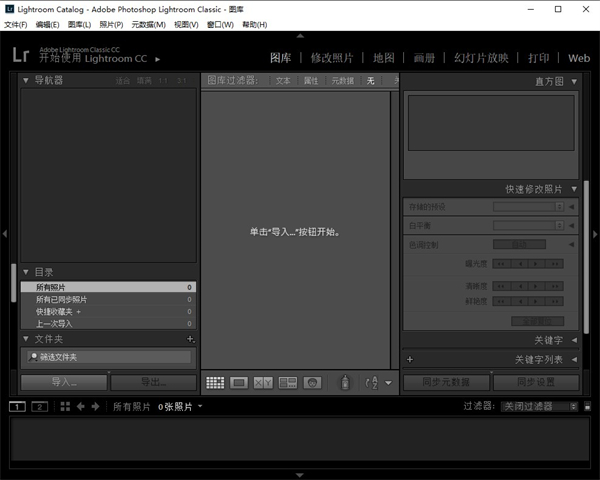Select 元数据 library filter
600x480 pixels.
342,81
